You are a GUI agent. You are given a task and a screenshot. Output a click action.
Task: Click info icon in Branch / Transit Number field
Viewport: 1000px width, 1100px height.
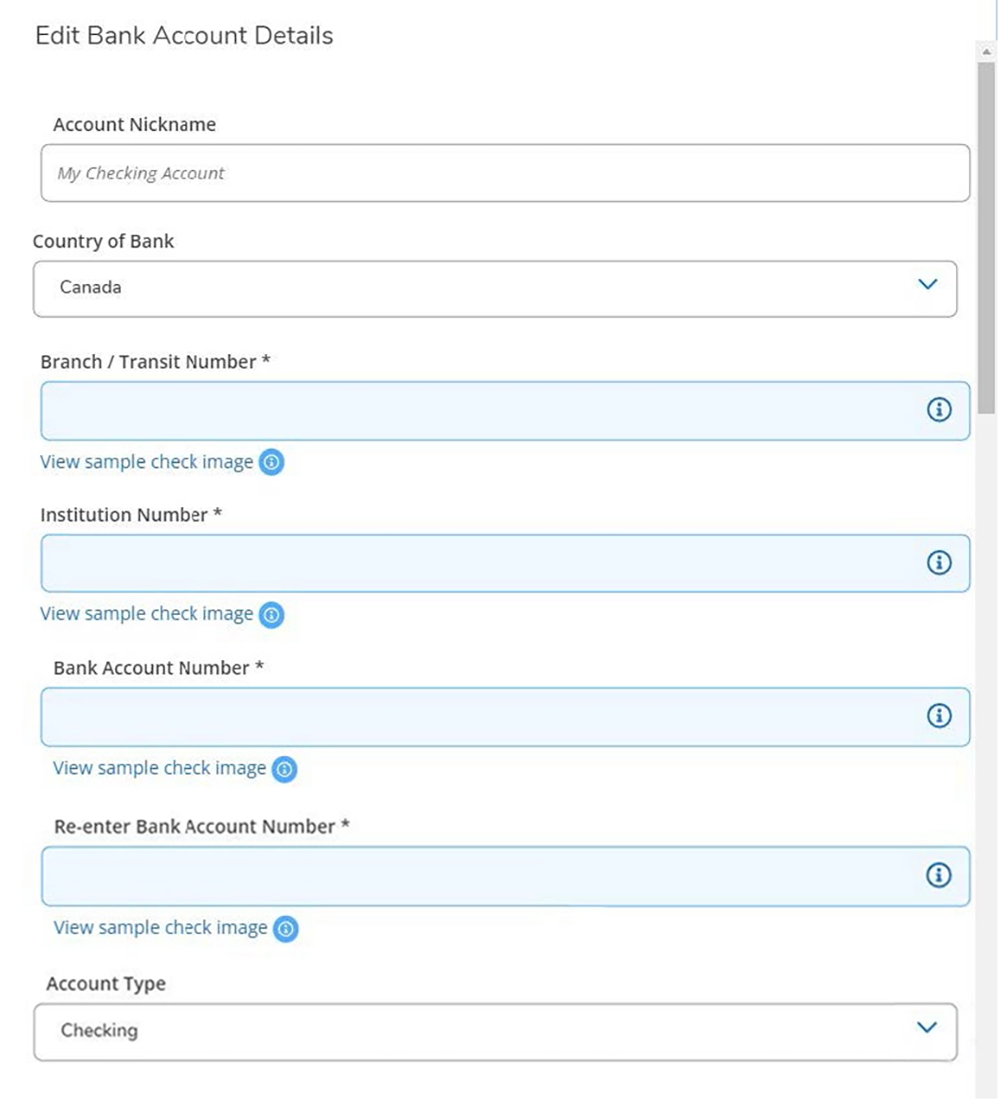(x=938, y=410)
